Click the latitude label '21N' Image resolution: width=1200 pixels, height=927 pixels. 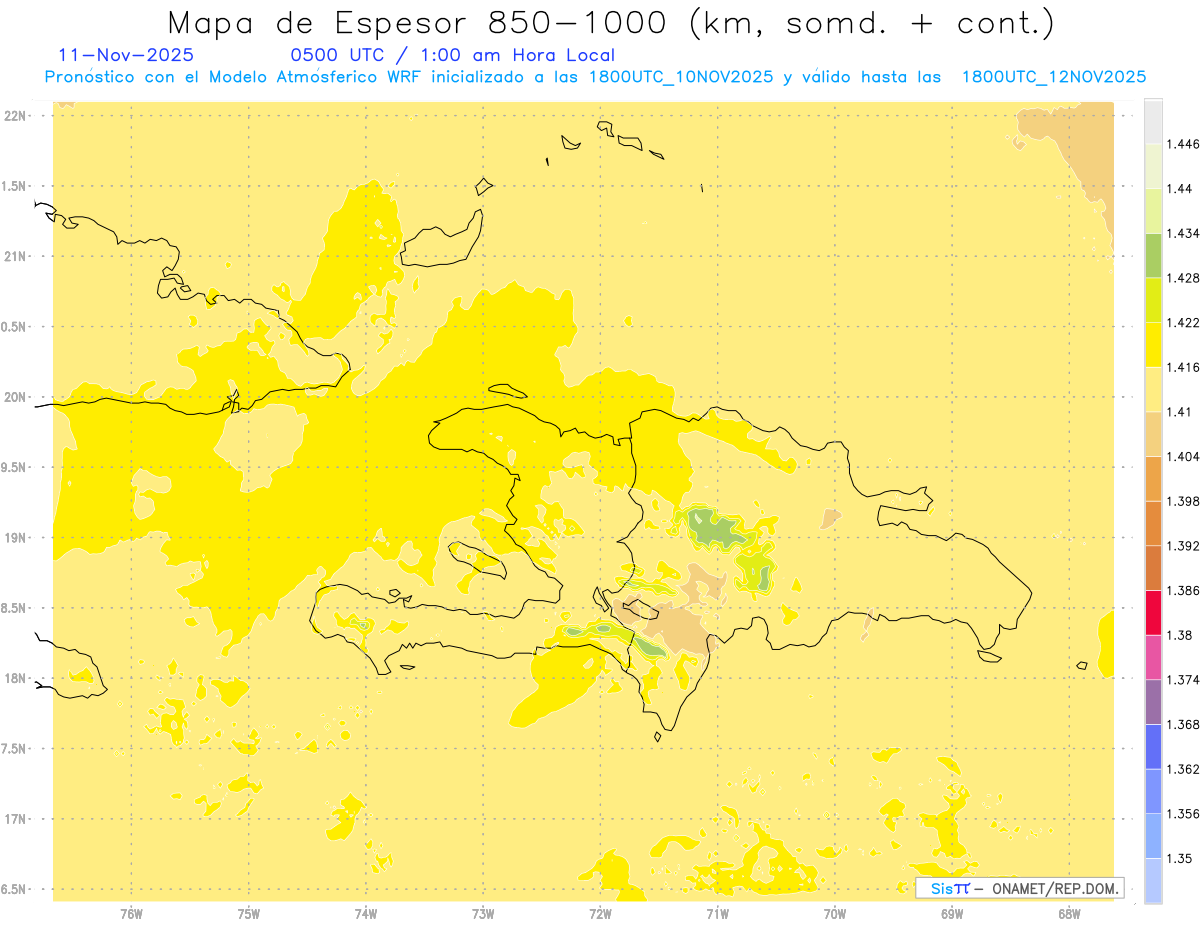(x=15, y=257)
